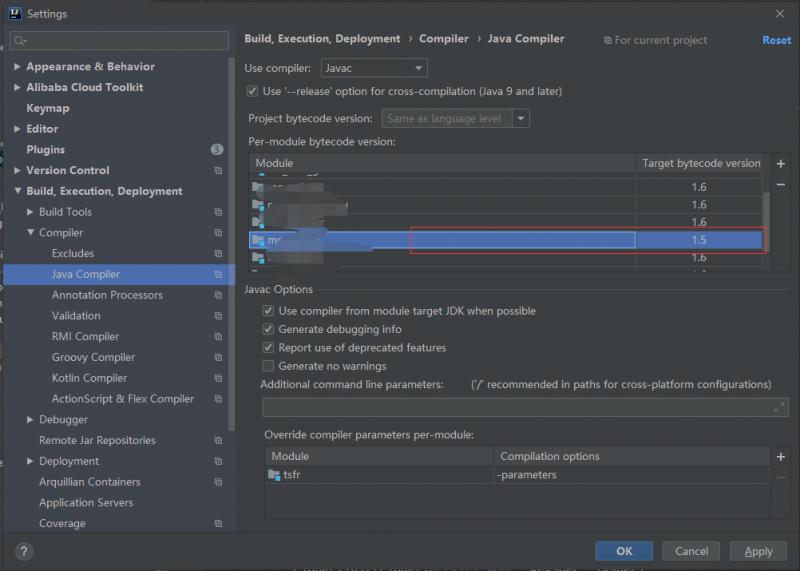Remove selected module from bytecode table
This screenshot has height=571, width=800.
point(781,185)
